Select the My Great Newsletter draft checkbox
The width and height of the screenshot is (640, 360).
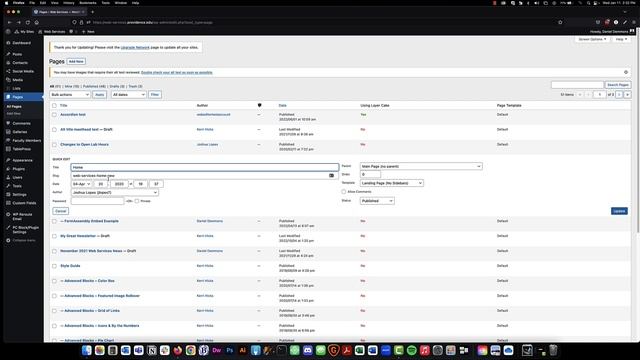pyautogui.click(x=54, y=236)
